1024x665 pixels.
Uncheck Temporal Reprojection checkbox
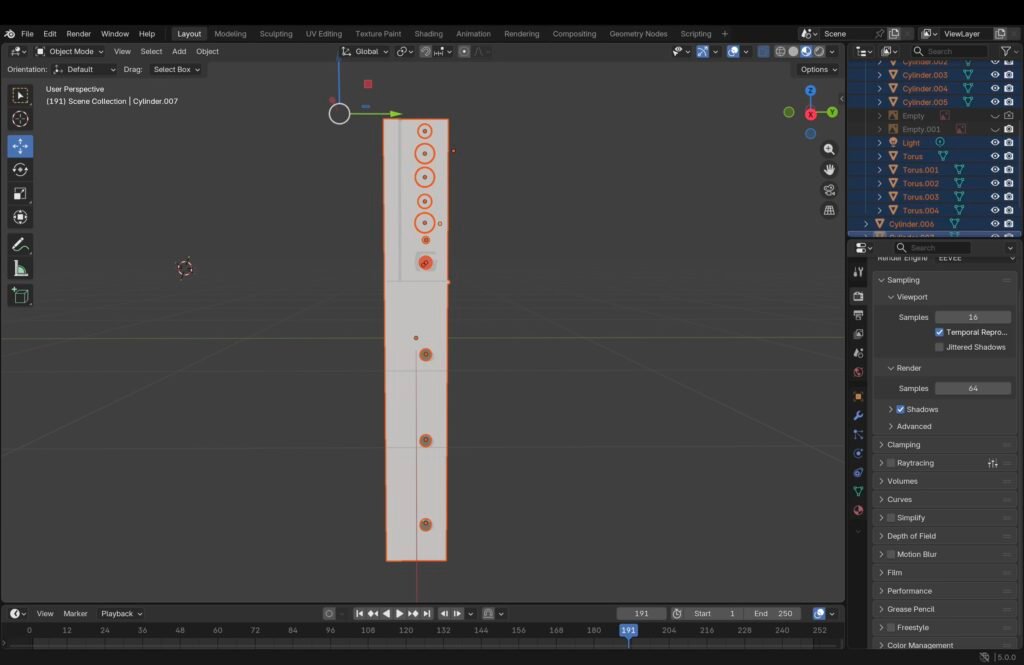click(939, 332)
